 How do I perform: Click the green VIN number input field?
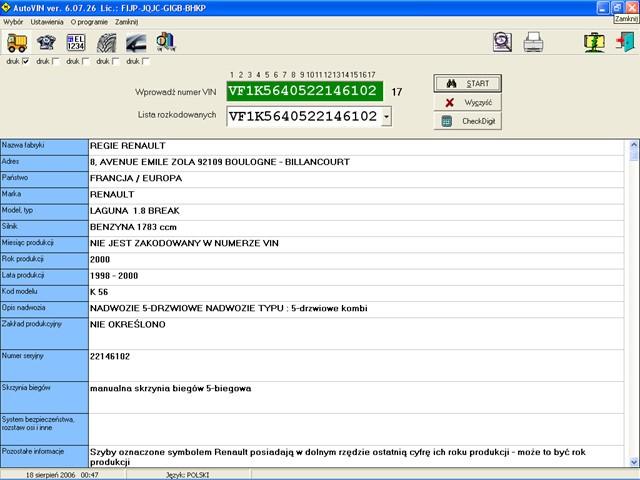pos(304,91)
